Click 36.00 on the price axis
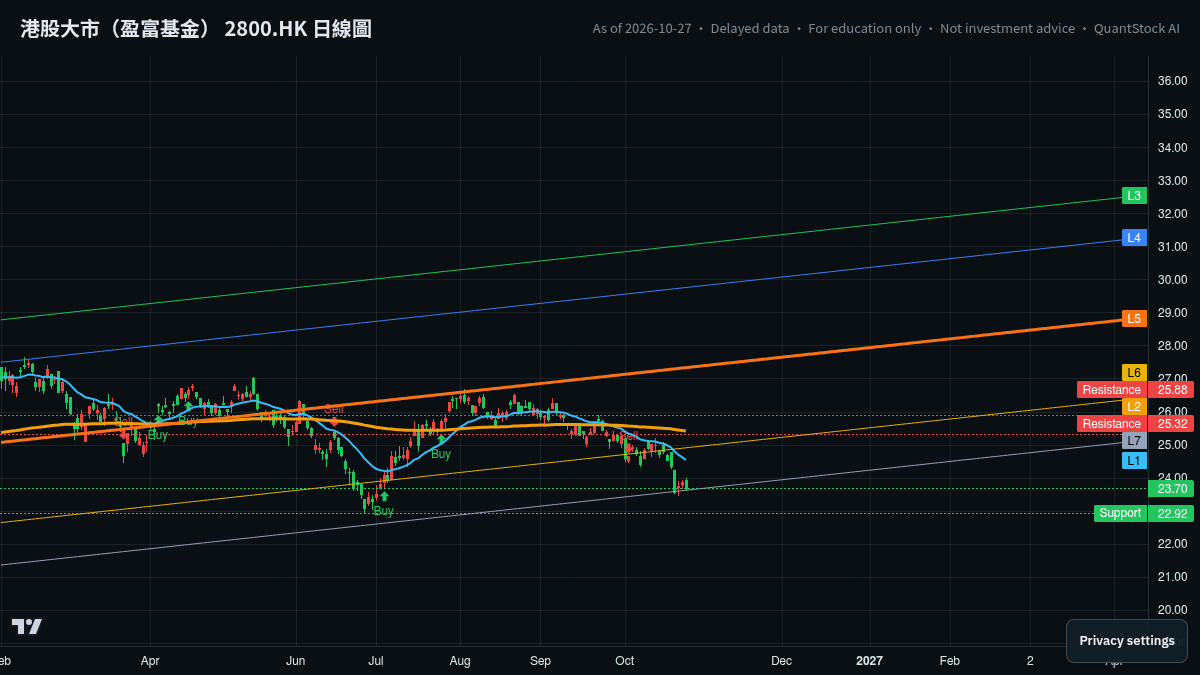The image size is (1200, 675). point(1172,81)
